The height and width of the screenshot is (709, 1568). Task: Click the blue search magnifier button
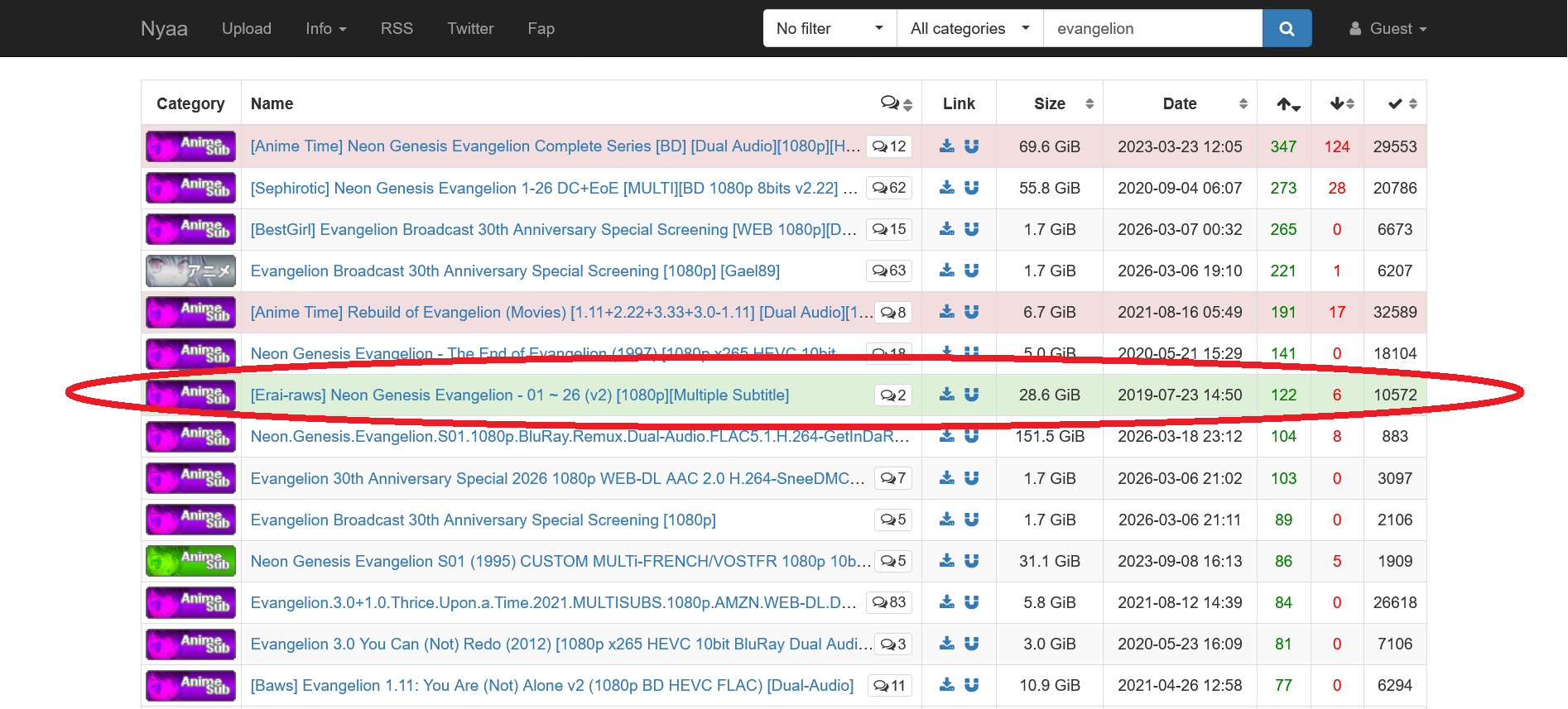click(1287, 28)
